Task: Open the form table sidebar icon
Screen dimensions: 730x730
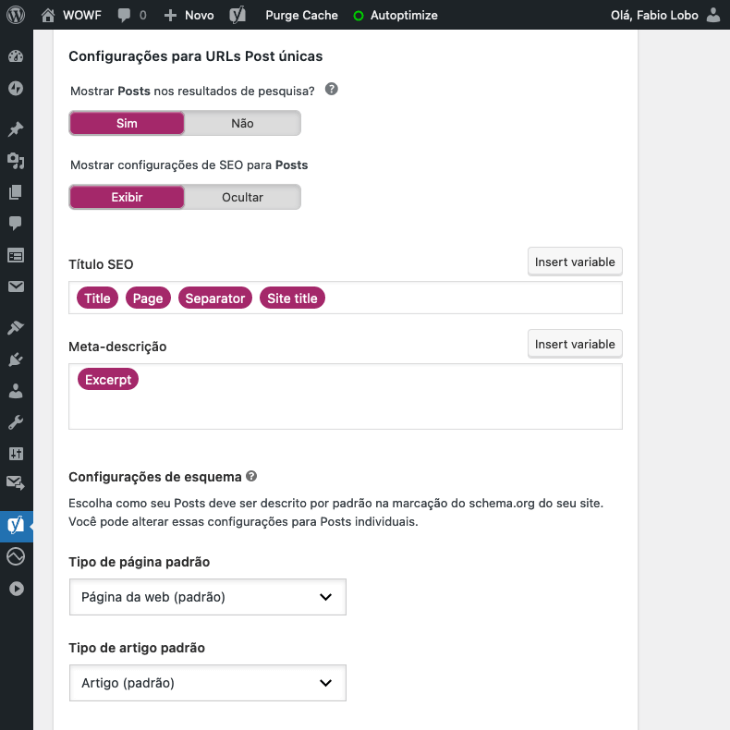Action: click(16, 255)
